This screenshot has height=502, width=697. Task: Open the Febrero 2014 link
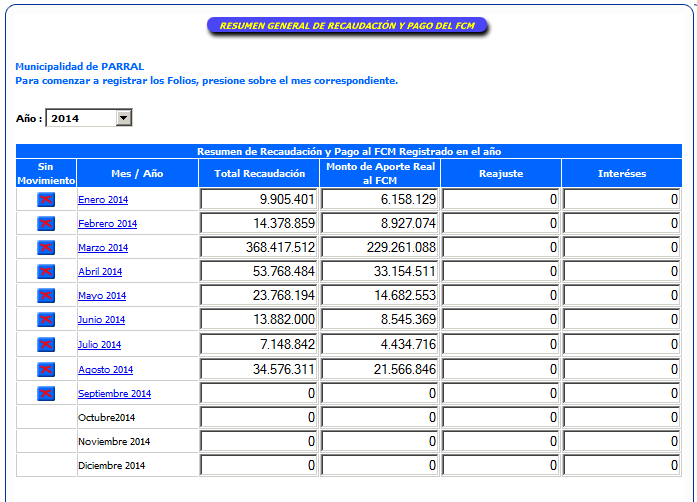[108, 224]
